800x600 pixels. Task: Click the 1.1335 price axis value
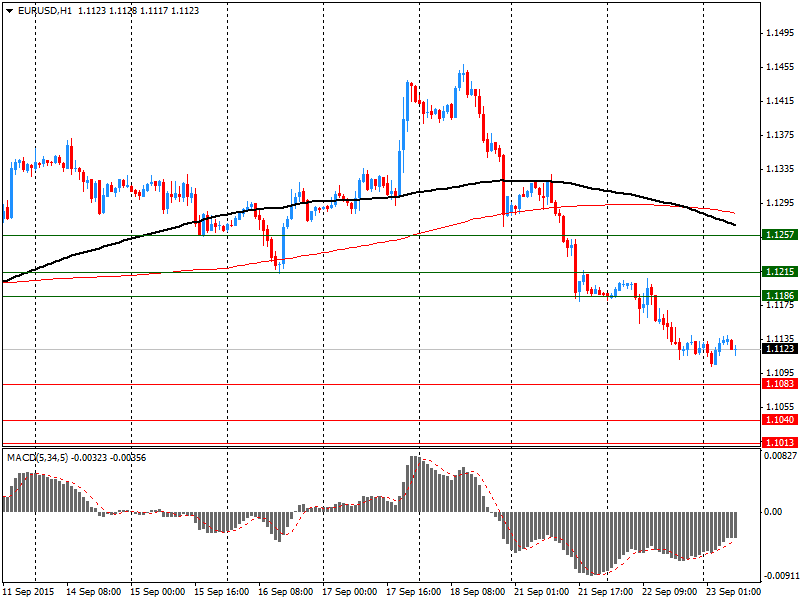[x=781, y=169]
